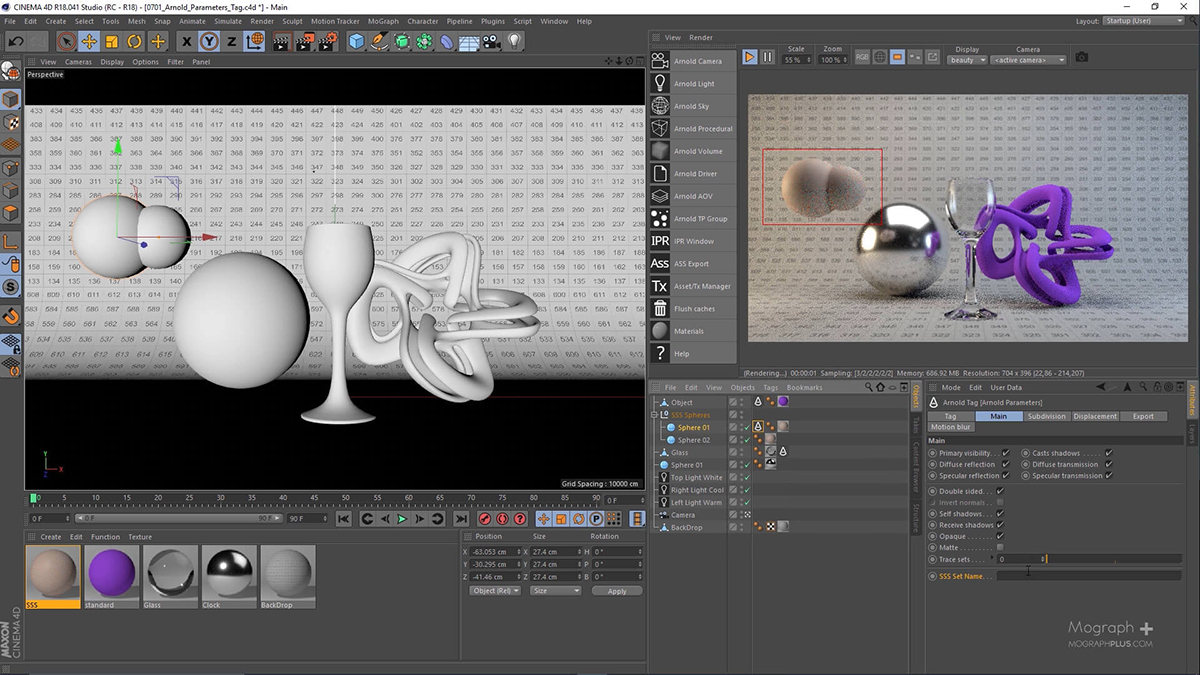Click the SSS Set Name input field
1200x675 pixels.
[x=1089, y=576]
